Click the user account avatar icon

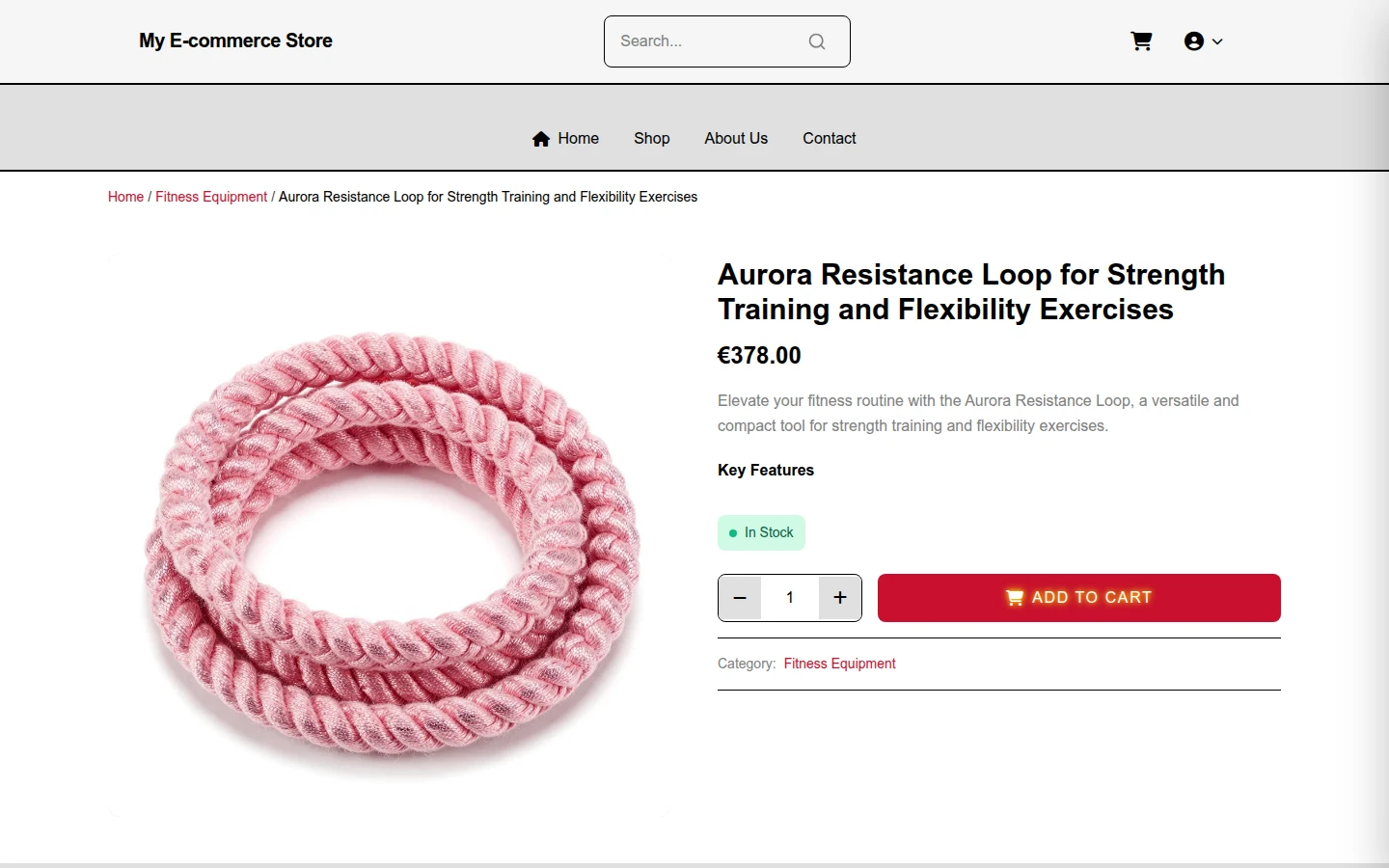point(1194,41)
